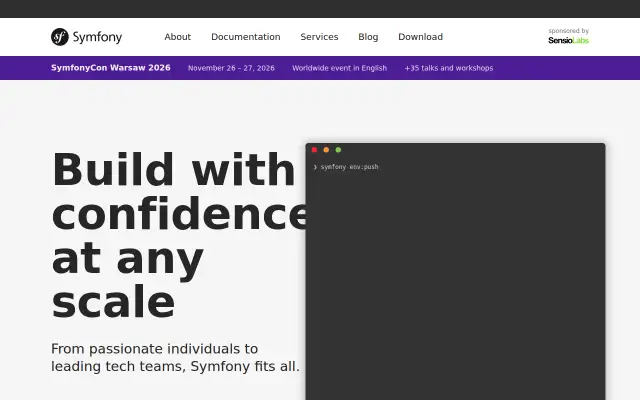This screenshot has width=640, height=400.
Task: Go to the Blog page
Action: (x=368, y=37)
